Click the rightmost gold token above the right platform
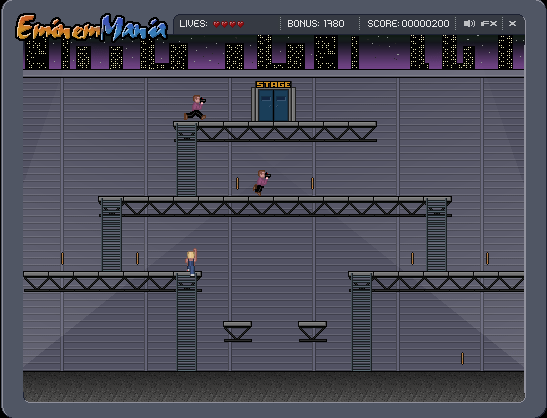The image size is (547, 418). tap(487, 259)
